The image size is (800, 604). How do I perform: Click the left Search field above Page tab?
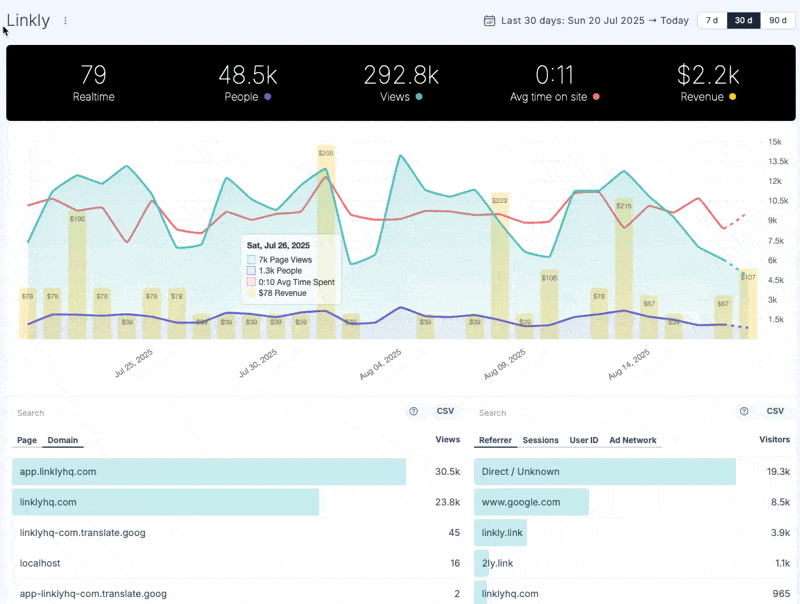[200, 412]
